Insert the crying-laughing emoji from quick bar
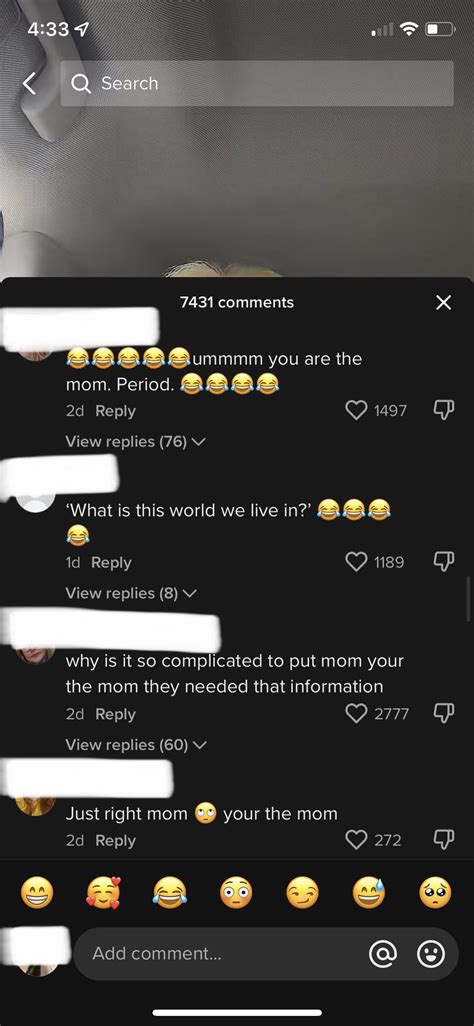Viewport: 474px width, 1026px height. [170, 893]
